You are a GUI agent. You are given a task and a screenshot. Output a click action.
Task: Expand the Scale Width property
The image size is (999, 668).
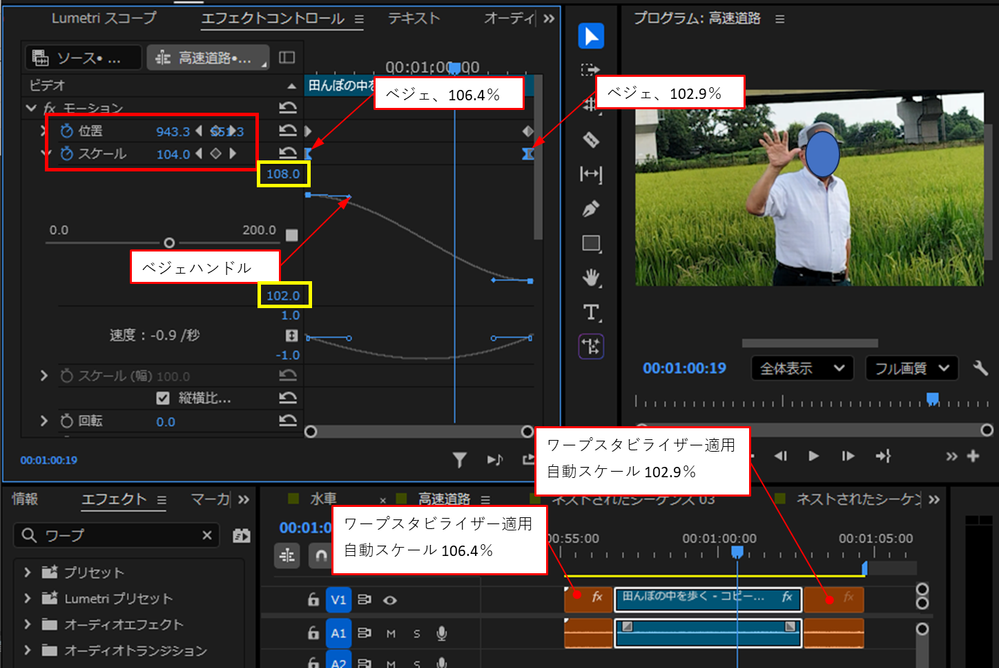click(x=43, y=375)
